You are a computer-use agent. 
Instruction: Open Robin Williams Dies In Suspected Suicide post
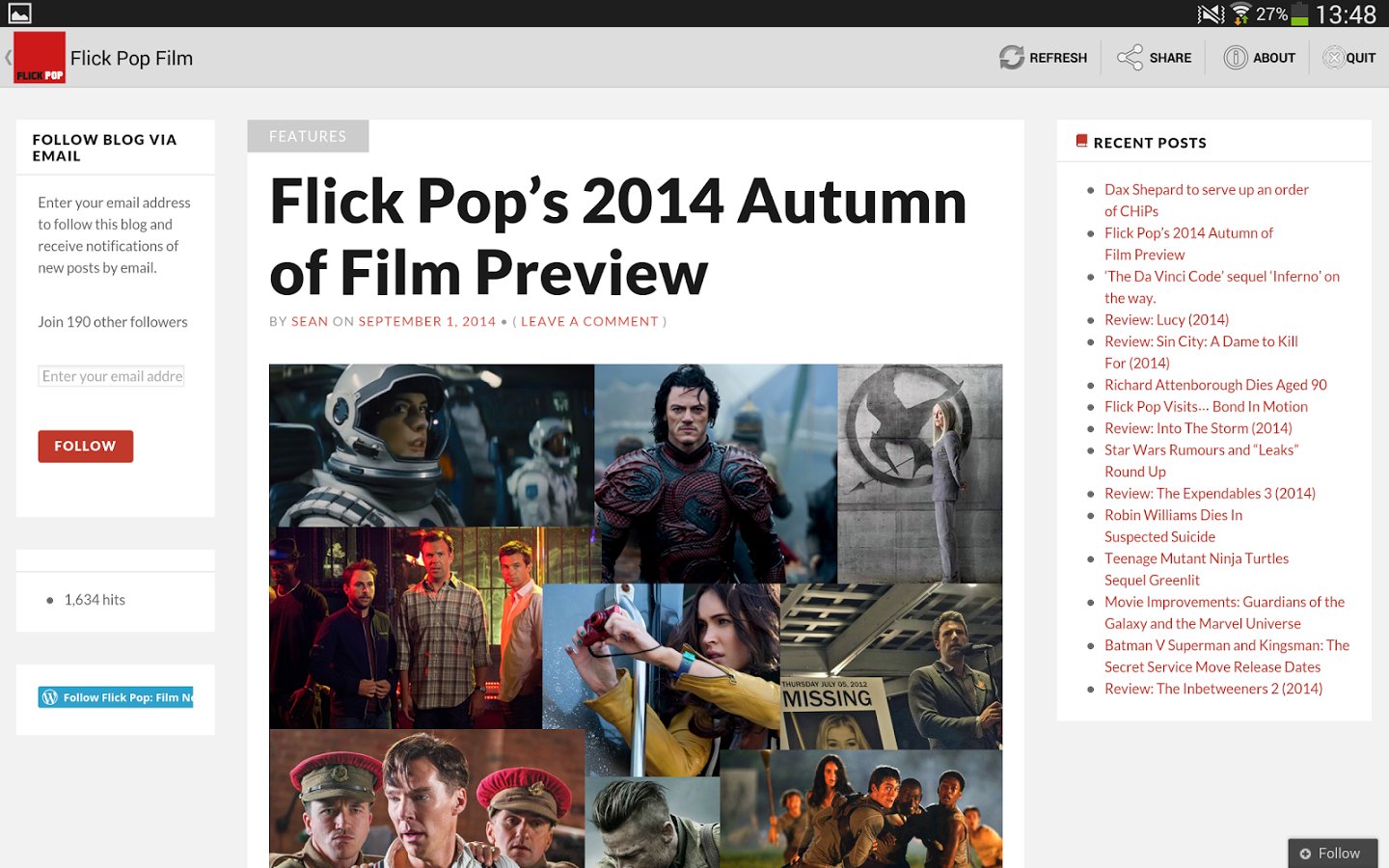1173,526
